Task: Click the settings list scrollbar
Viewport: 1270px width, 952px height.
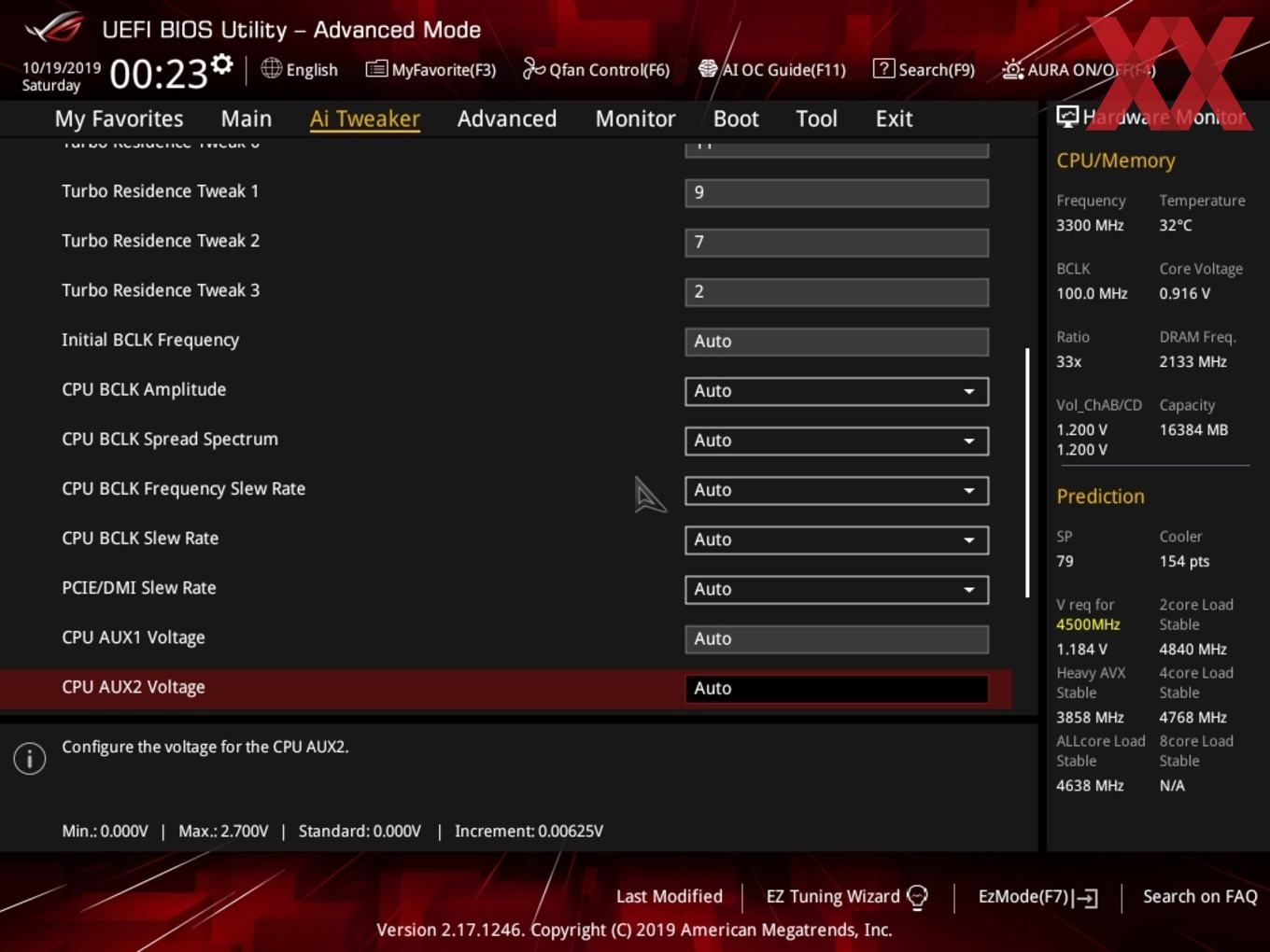Action: 1027,473
